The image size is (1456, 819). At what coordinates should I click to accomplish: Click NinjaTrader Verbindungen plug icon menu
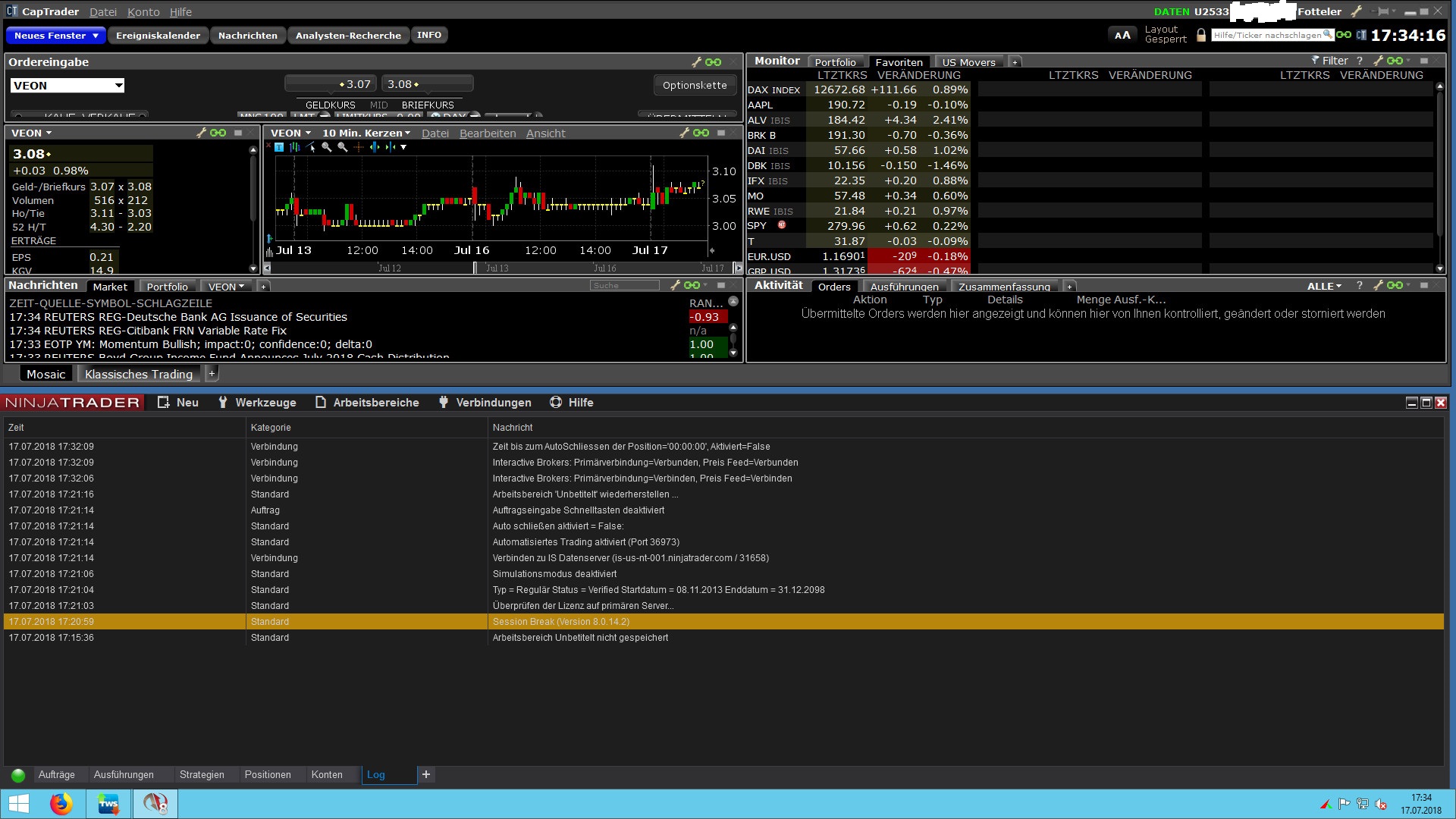(x=444, y=403)
